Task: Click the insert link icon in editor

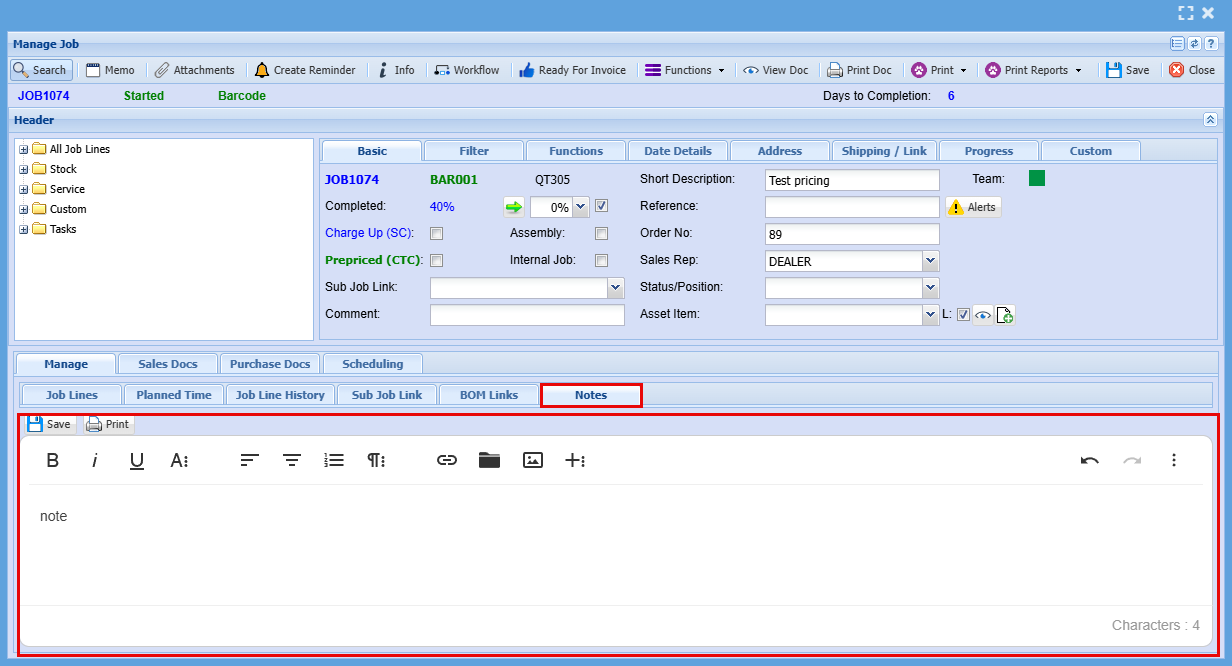Action: (x=447, y=460)
